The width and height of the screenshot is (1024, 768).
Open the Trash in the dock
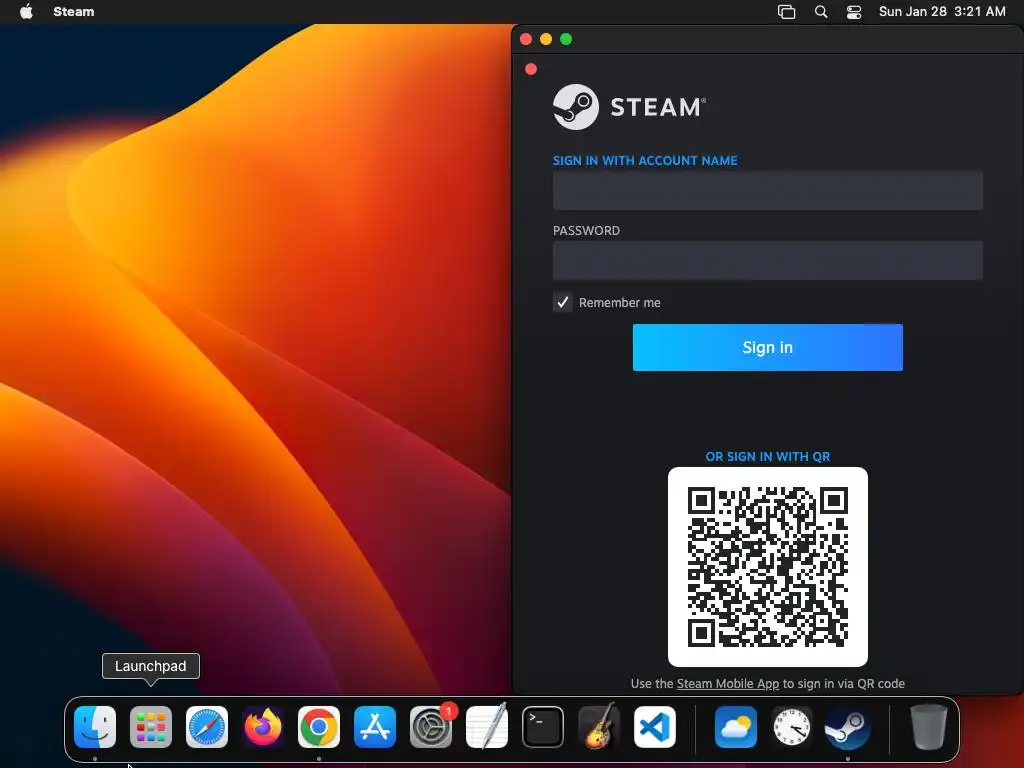[x=929, y=727]
